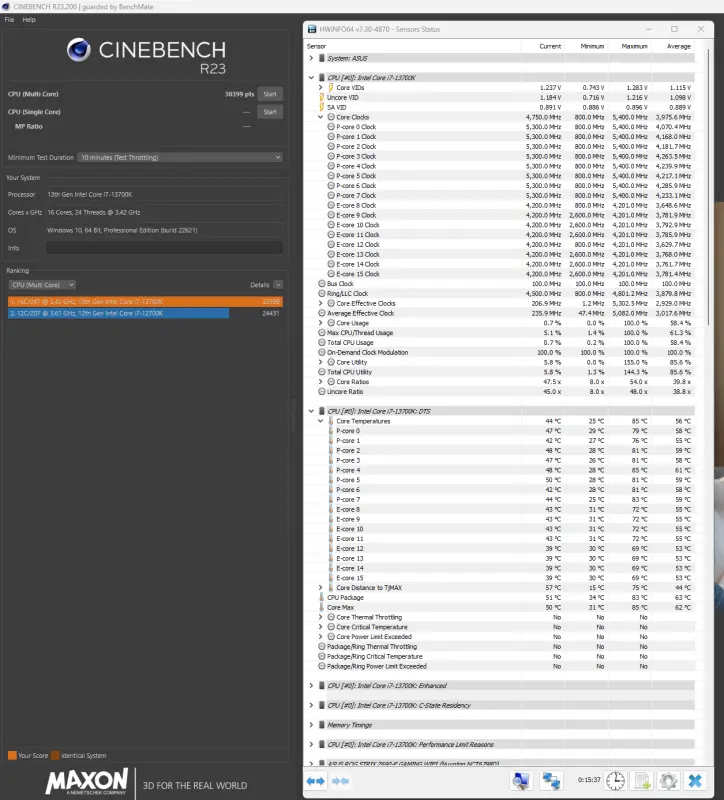The image size is (724, 800).
Task: Click the Minimum column header
Action: 592,46
